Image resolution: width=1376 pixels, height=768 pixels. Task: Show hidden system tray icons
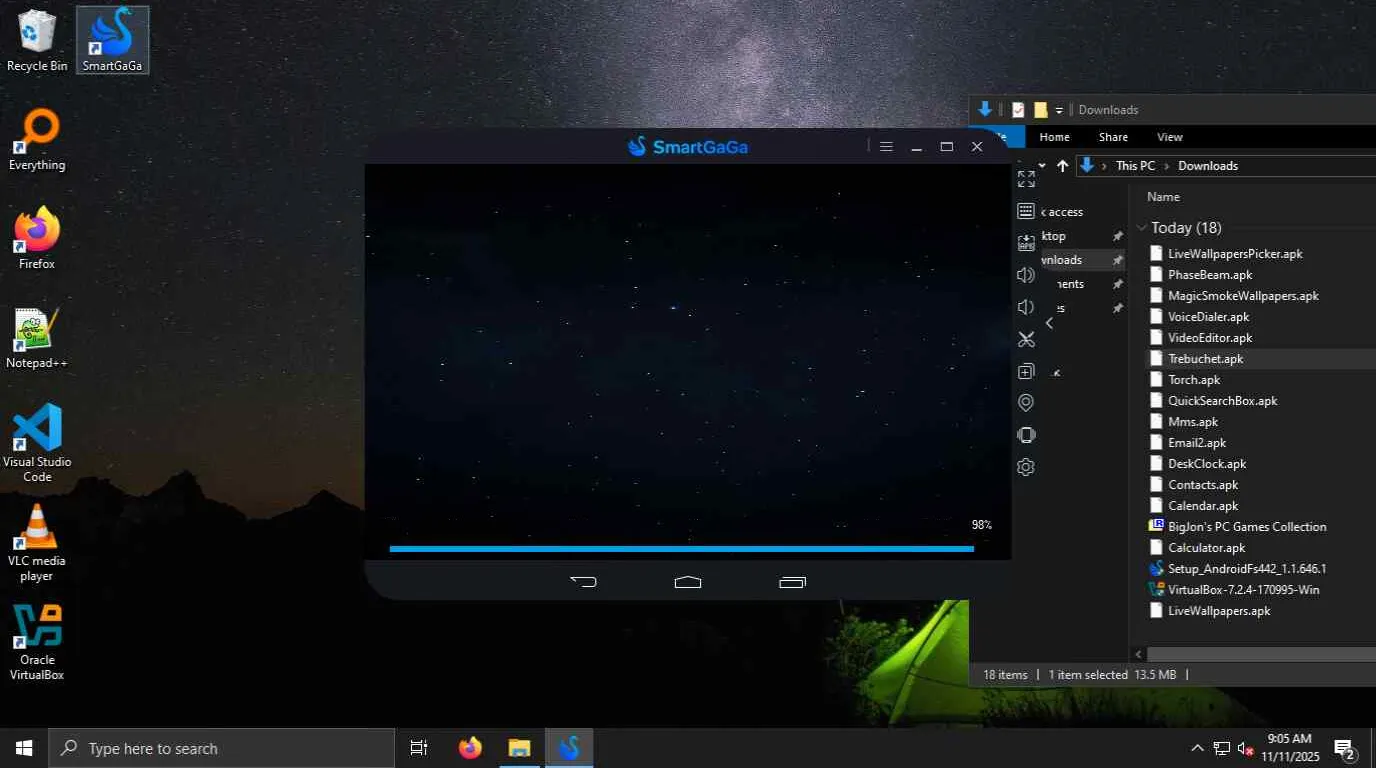pos(1197,748)
